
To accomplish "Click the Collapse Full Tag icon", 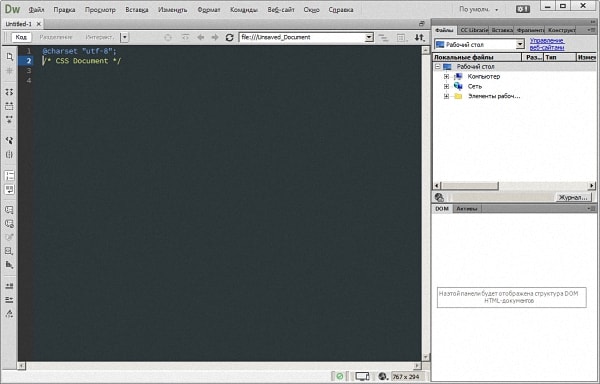I will 9,92.
